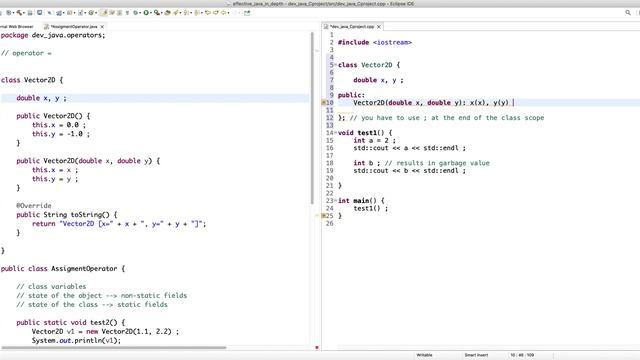This screenshot has height=360, width=640.
Task: Click the Debug bug toolbar icon
Action: coord(136,13)
